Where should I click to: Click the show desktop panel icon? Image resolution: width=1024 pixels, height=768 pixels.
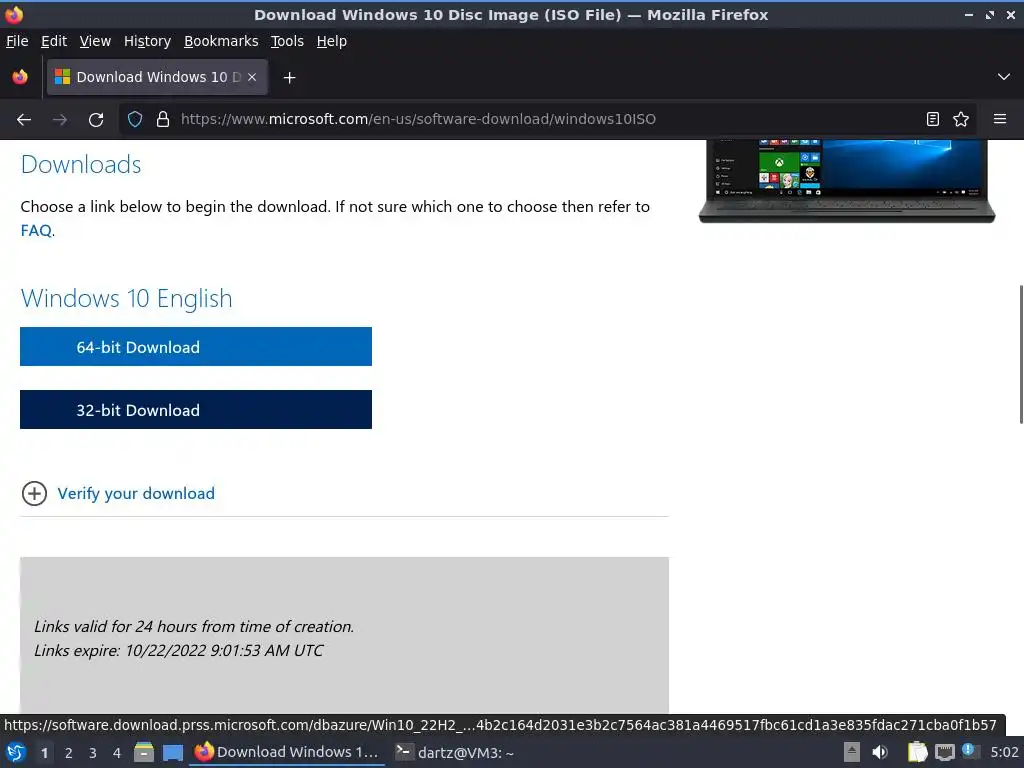point(173,753)
